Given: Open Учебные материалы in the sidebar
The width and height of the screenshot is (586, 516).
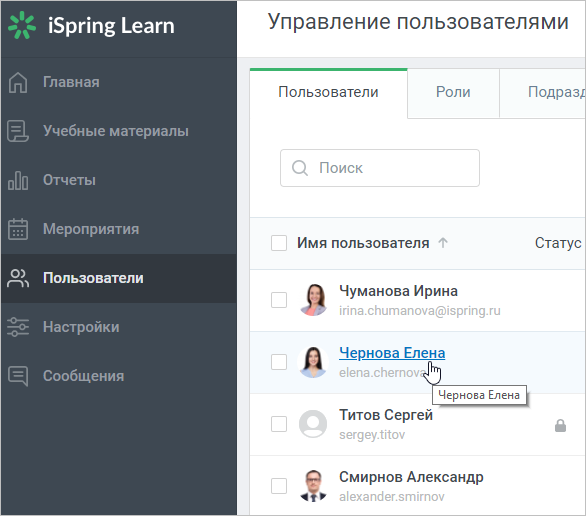Looking at the screenshot, I should click(x=119, y=131).
